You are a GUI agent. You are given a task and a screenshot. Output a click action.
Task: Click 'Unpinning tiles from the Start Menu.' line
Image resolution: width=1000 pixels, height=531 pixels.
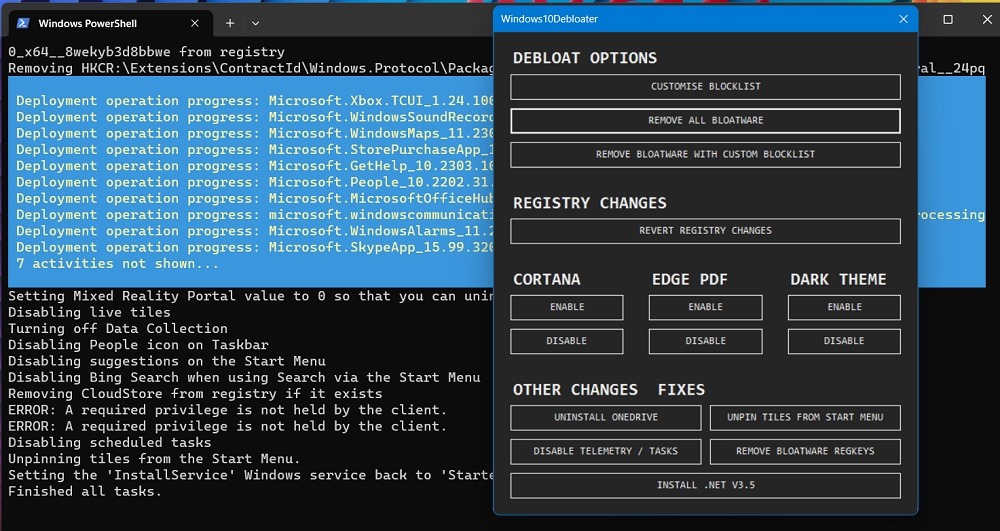154,459
